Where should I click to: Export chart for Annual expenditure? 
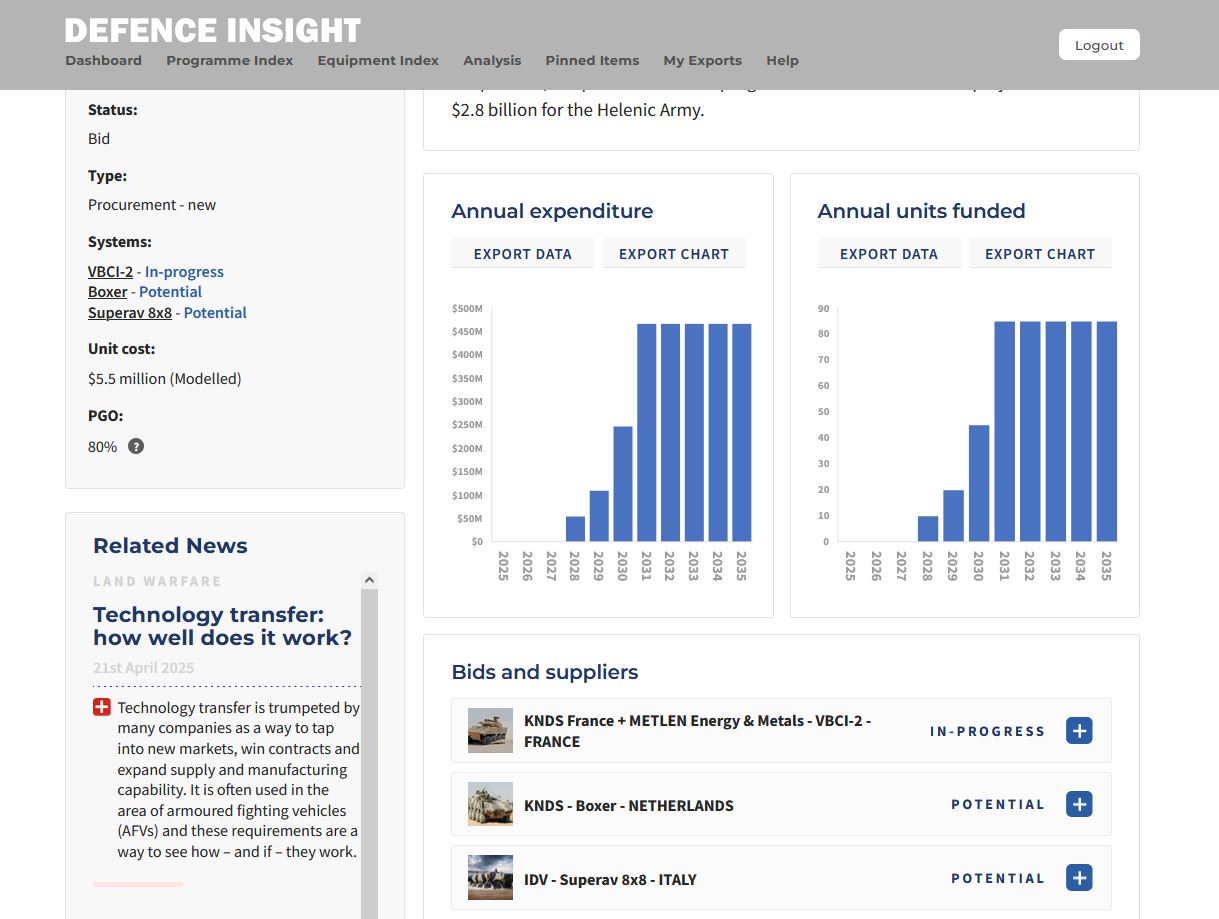(x=674, y=254)
